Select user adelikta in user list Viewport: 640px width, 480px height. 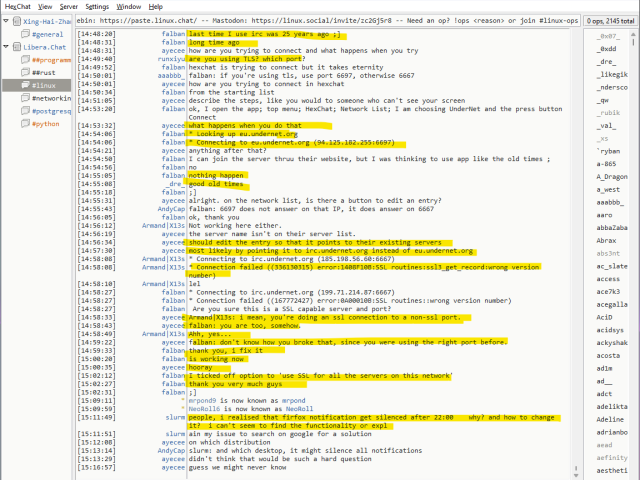tap(612, 407)
